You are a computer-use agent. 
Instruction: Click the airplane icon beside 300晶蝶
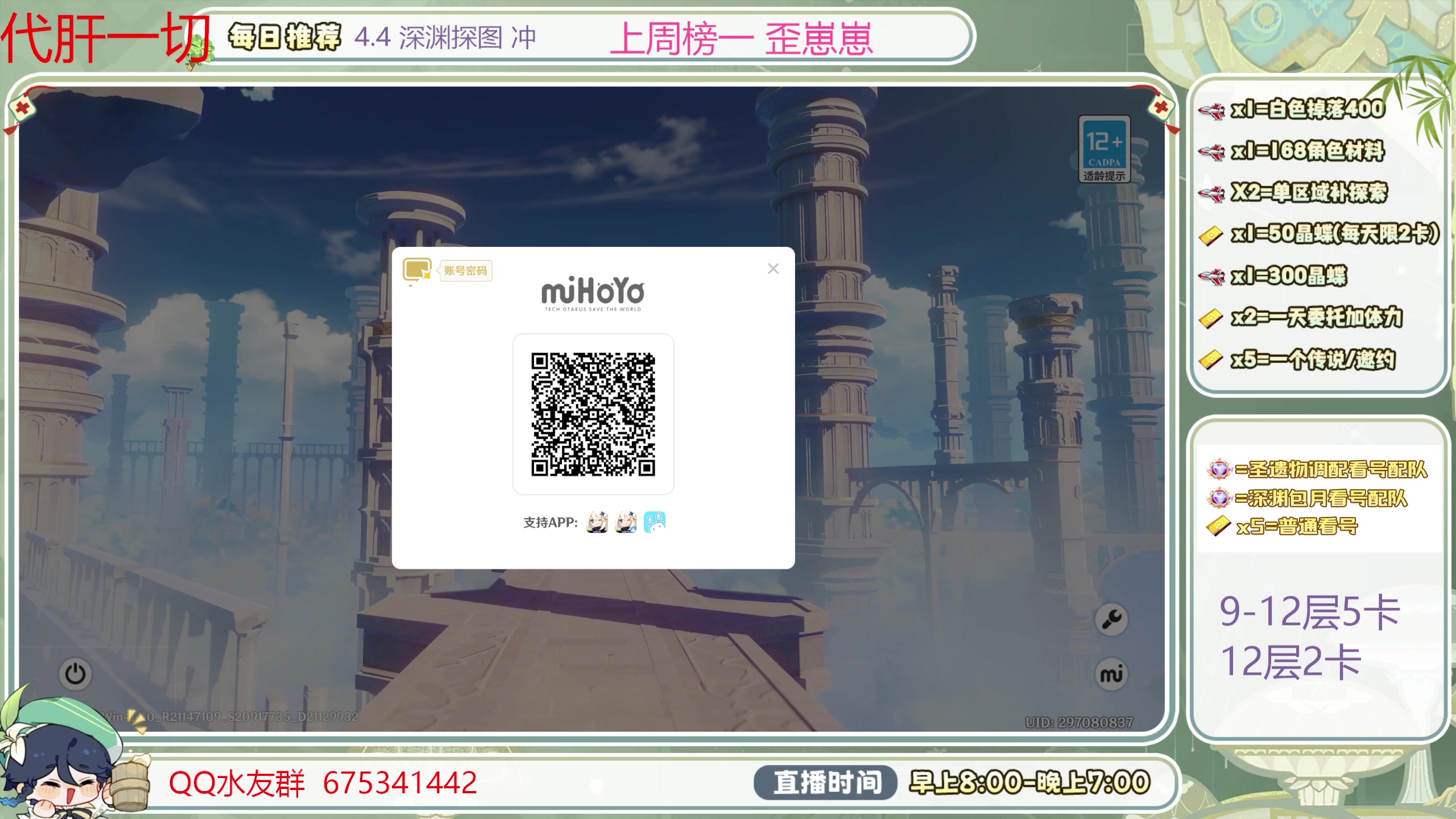[1211, 277]
